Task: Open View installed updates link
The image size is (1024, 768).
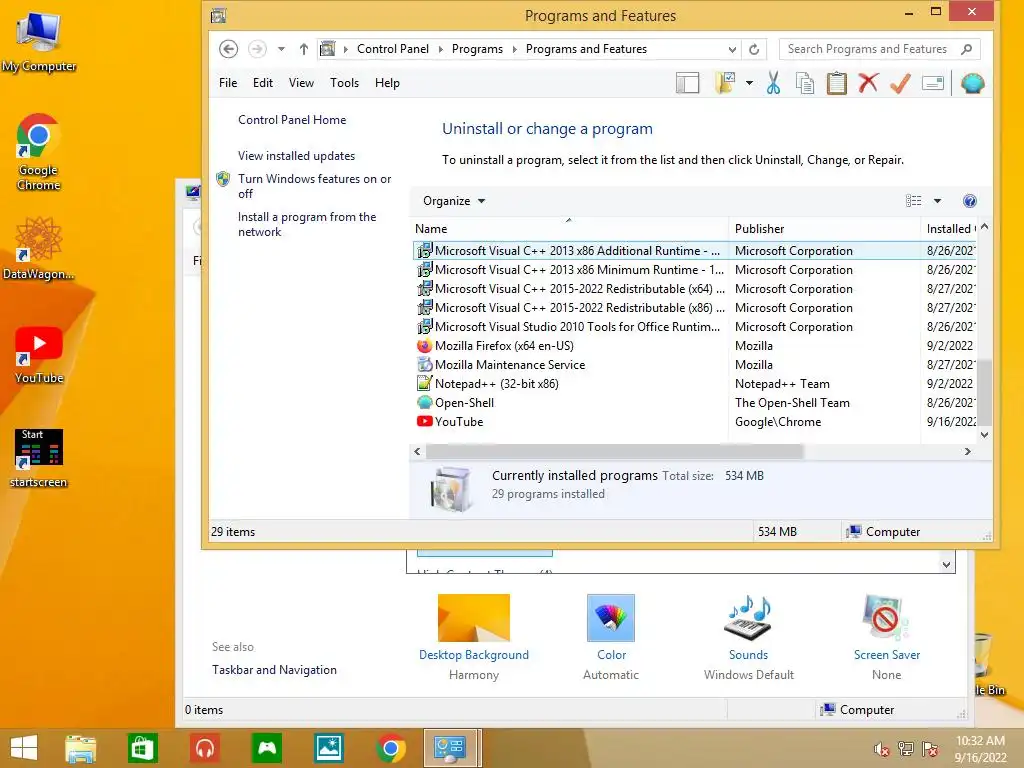Action: tap(296, 156)
